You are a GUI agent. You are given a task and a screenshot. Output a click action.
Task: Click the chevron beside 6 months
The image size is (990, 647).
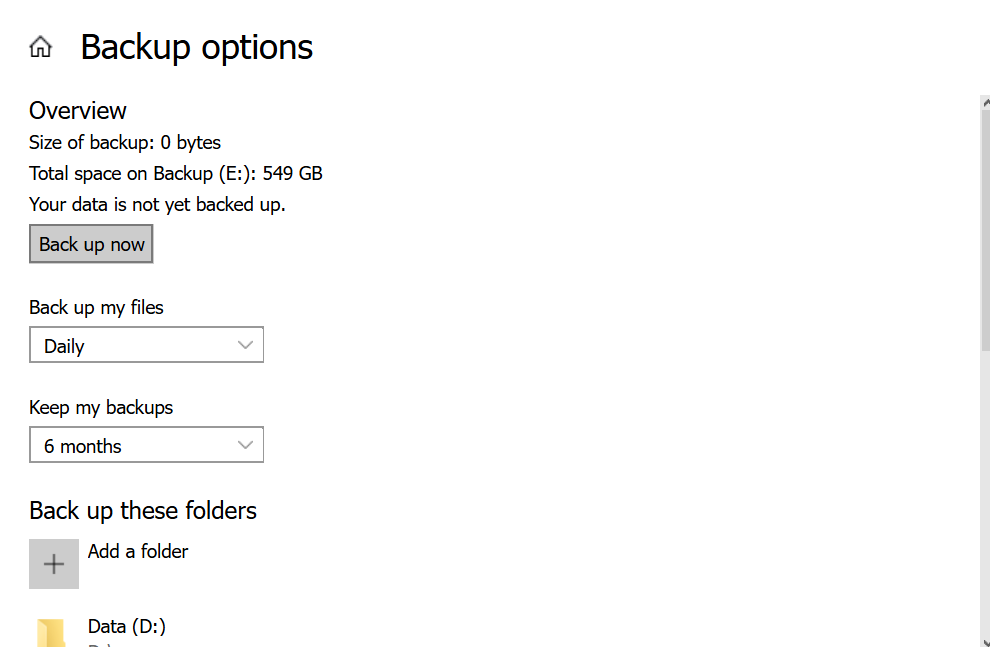246,445
